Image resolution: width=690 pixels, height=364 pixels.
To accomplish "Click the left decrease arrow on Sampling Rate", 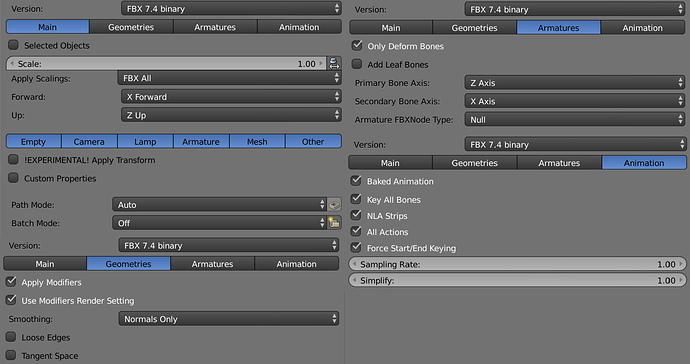I will pos(355,264).
